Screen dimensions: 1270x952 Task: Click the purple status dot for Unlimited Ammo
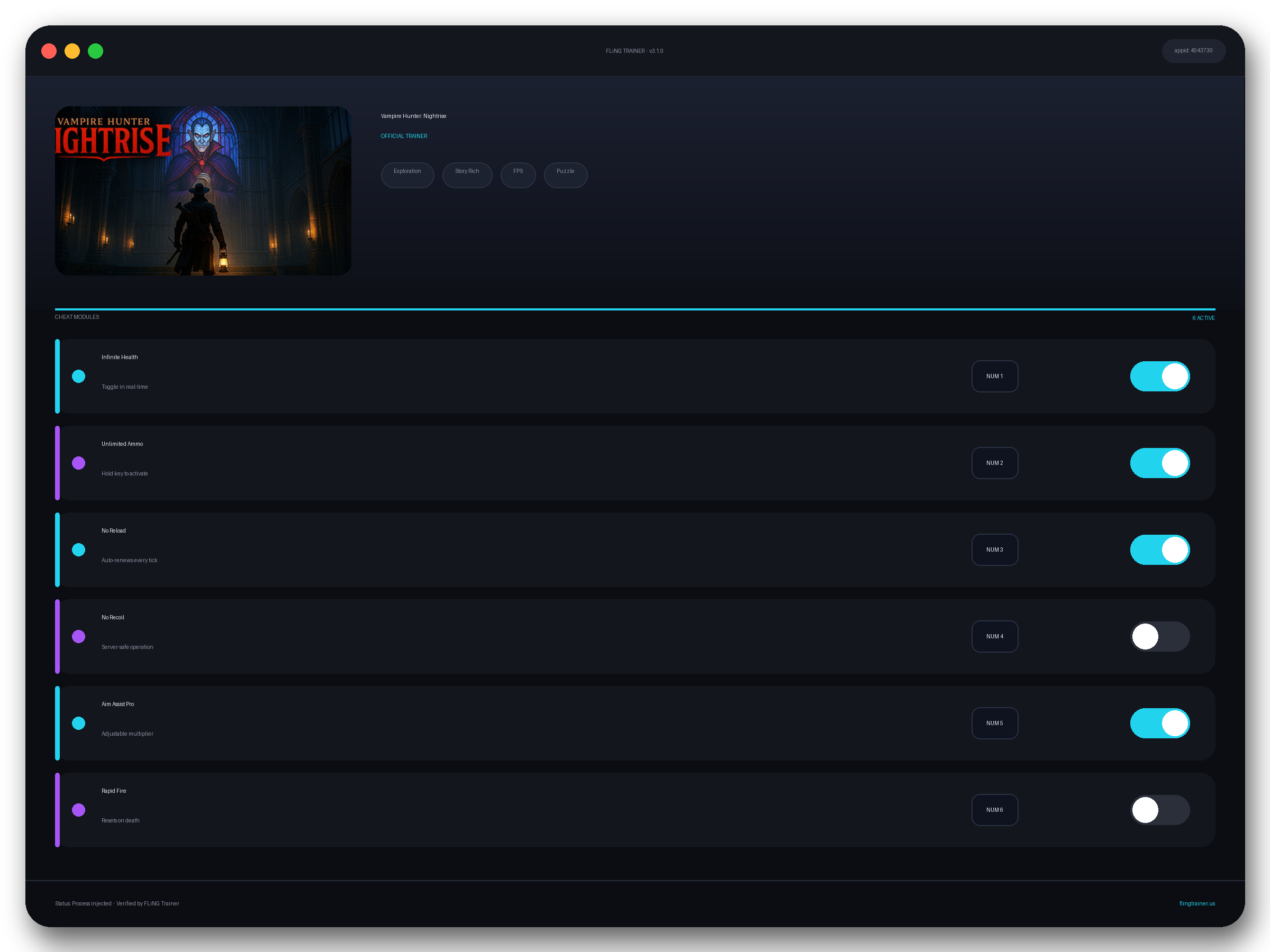pyautogui.click(x=79, y=463)
